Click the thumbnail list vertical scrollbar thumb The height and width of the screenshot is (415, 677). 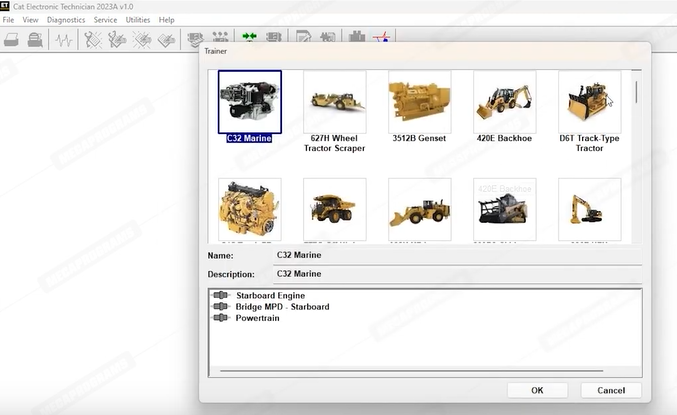636,92
